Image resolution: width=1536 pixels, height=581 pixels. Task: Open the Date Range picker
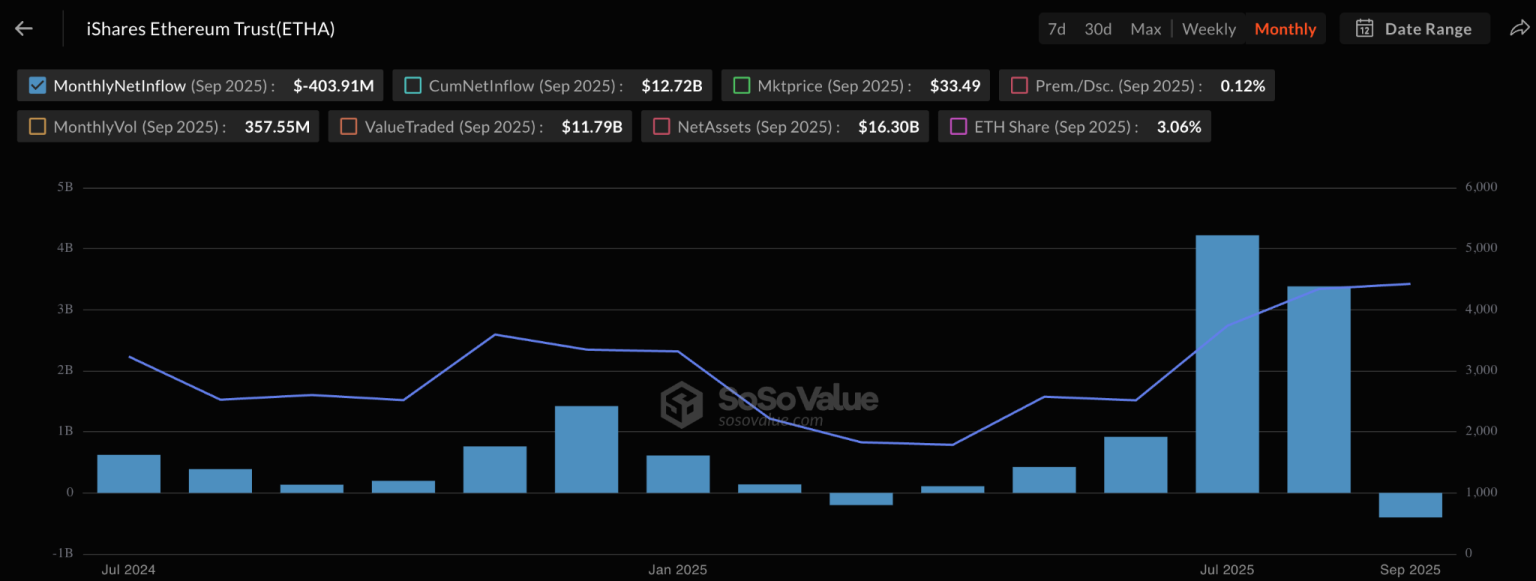click(1414, 29)
